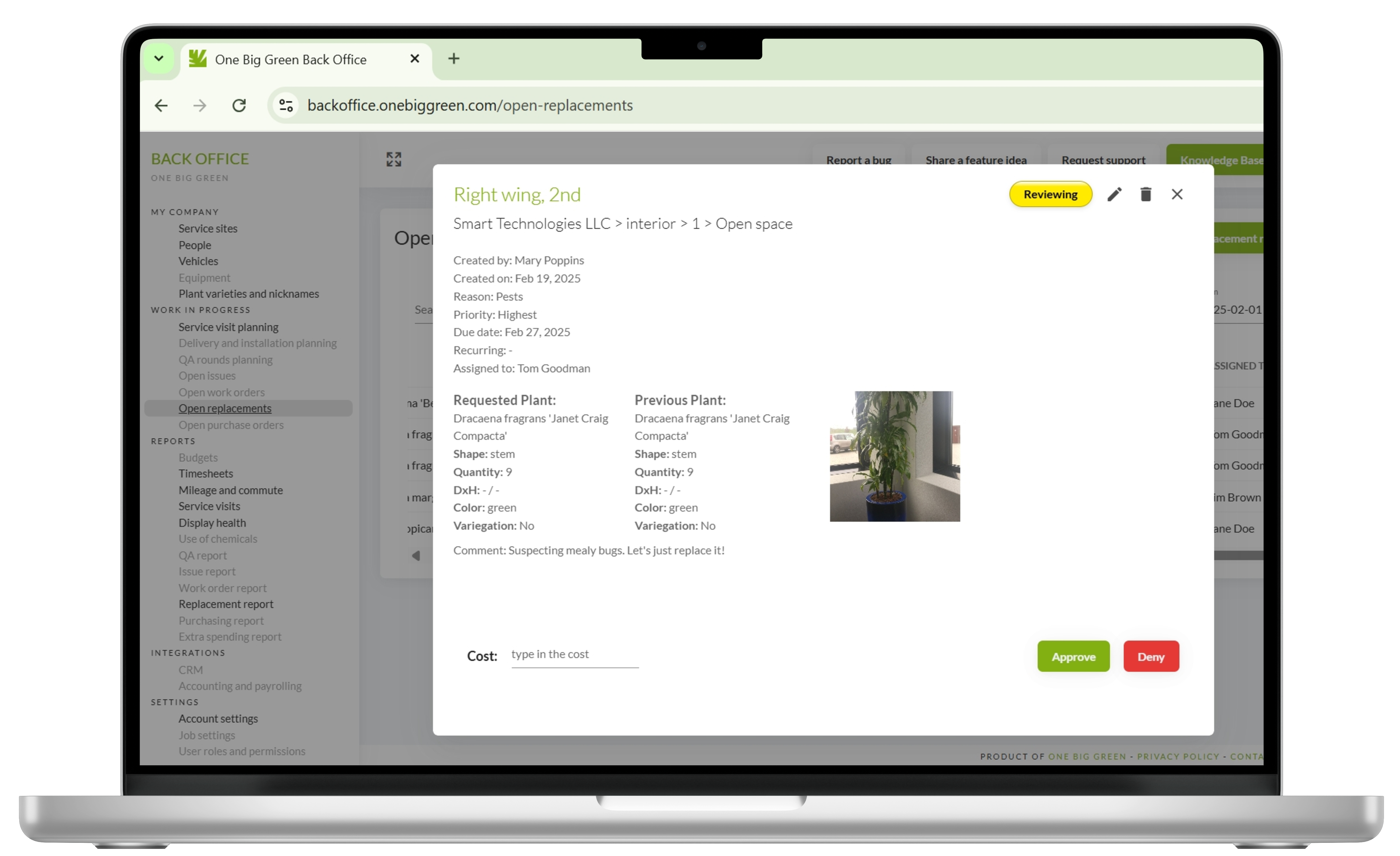Open Display health report
This screenshot has width=1400, height=856.
212,523
